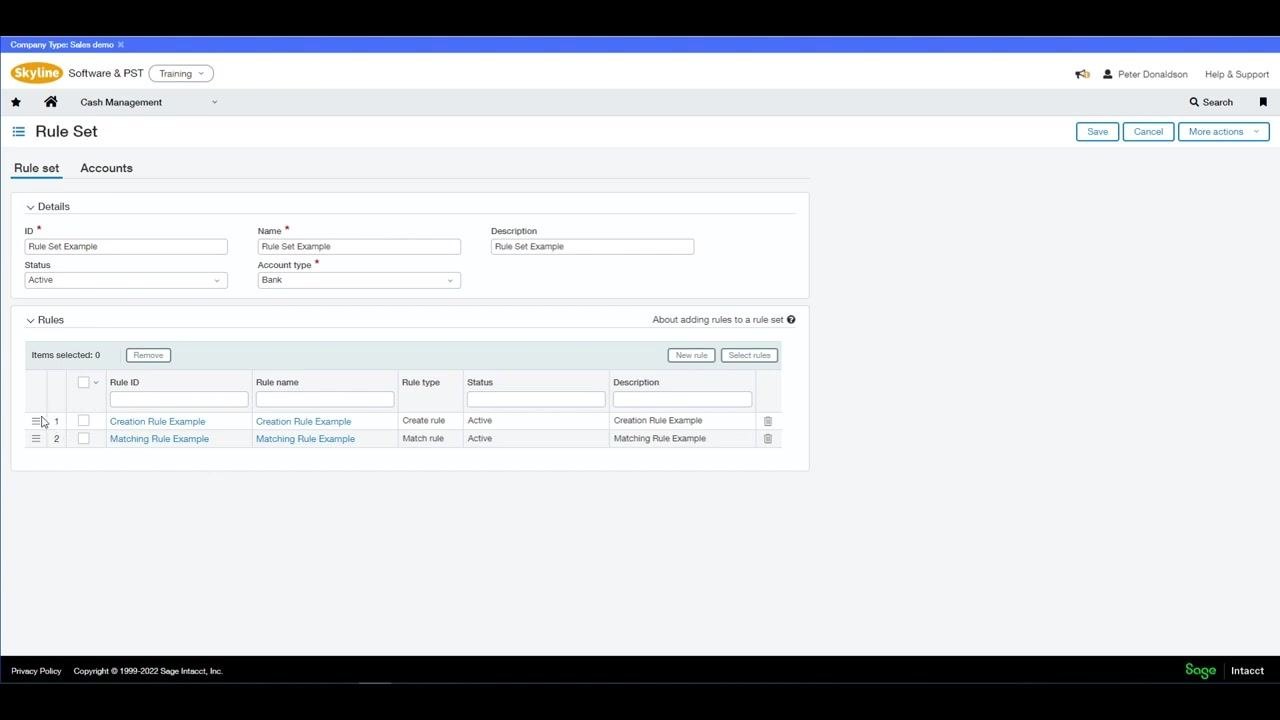Open the Matching Rule Example rule name link
1280x720 pixels.
click(x=305, y=439)
